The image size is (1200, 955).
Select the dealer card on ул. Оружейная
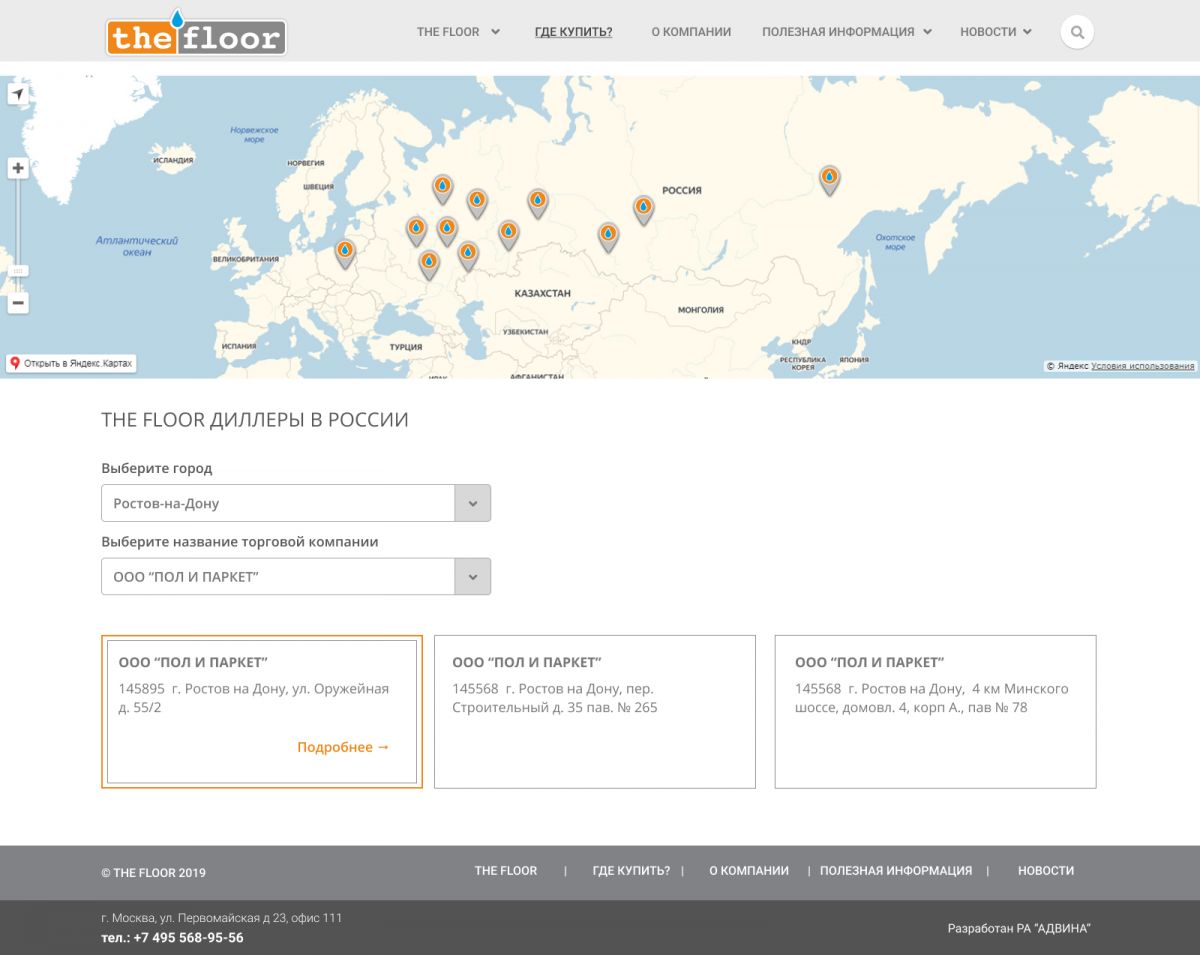click(x=262, y=711)
